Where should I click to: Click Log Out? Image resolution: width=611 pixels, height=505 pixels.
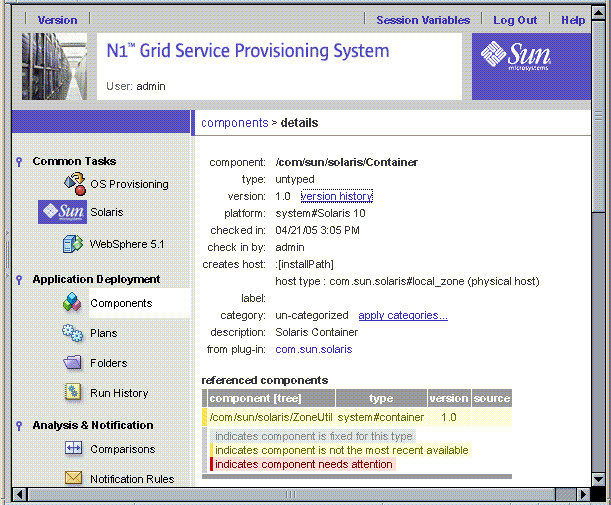click(x=515, y=20)
